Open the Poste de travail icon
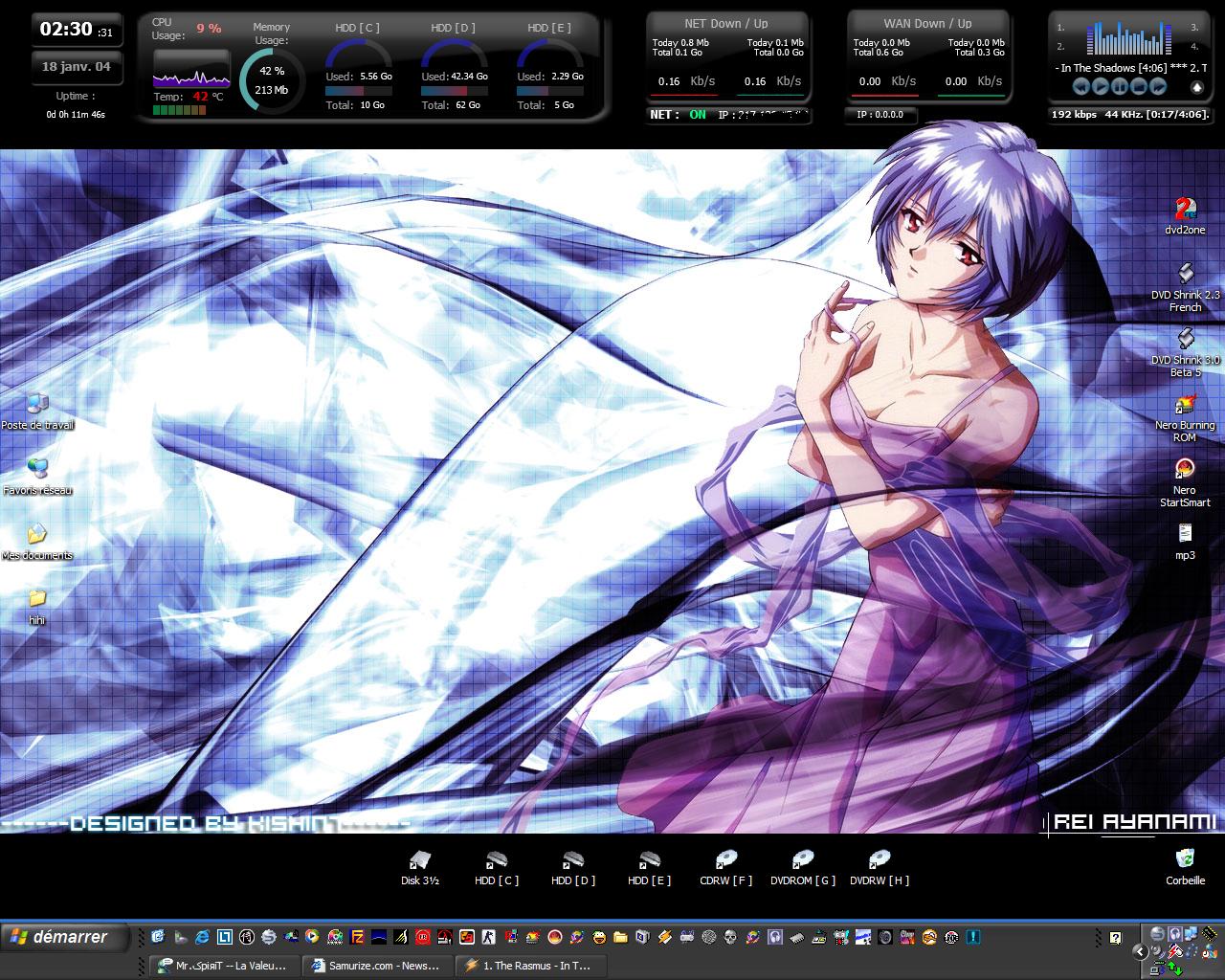Screen dimensions: 1225x980 [x=37, y=405]
